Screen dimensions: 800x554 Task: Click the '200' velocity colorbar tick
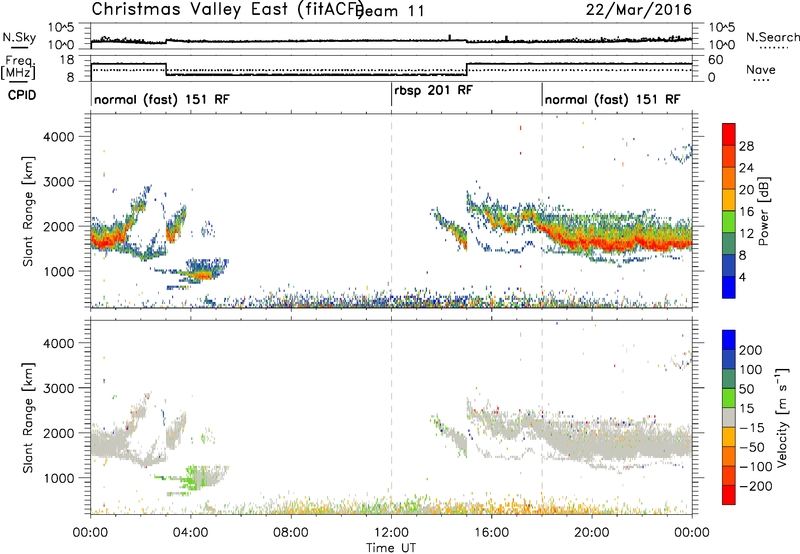tap(751, 350)
